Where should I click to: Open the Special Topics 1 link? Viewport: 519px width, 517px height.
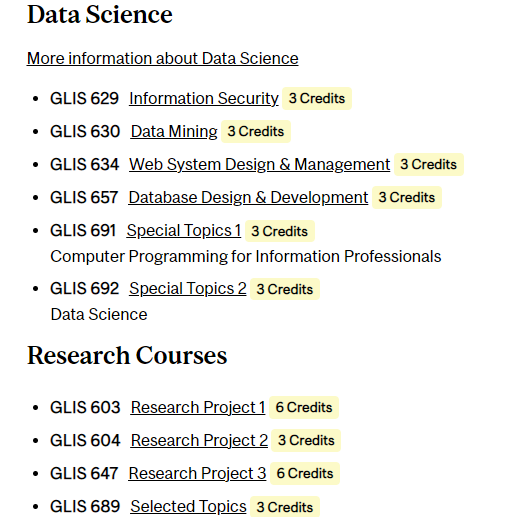(184, 231)
